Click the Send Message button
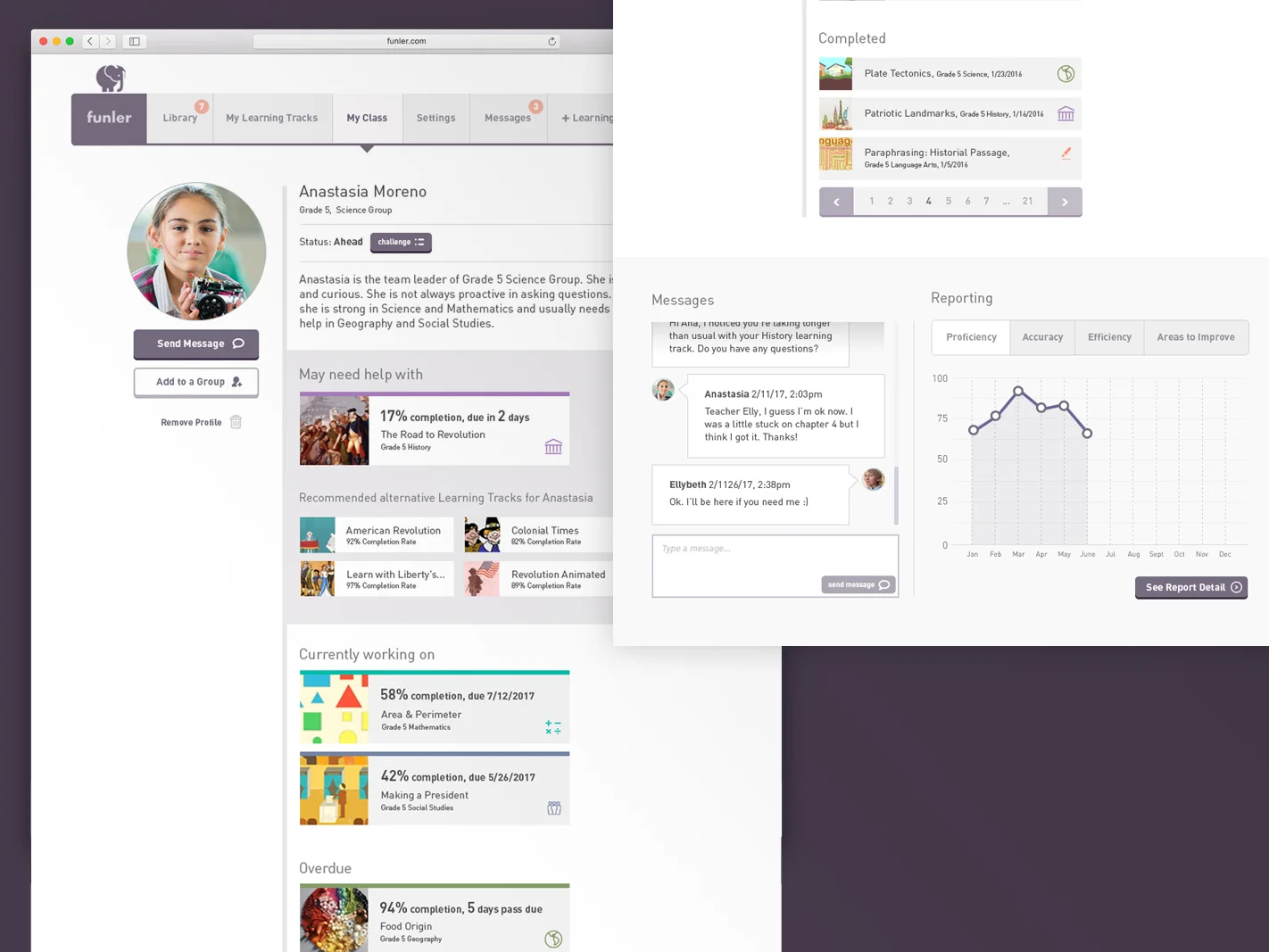Screen dimensions: 1269x952 (x=196, y=344)
